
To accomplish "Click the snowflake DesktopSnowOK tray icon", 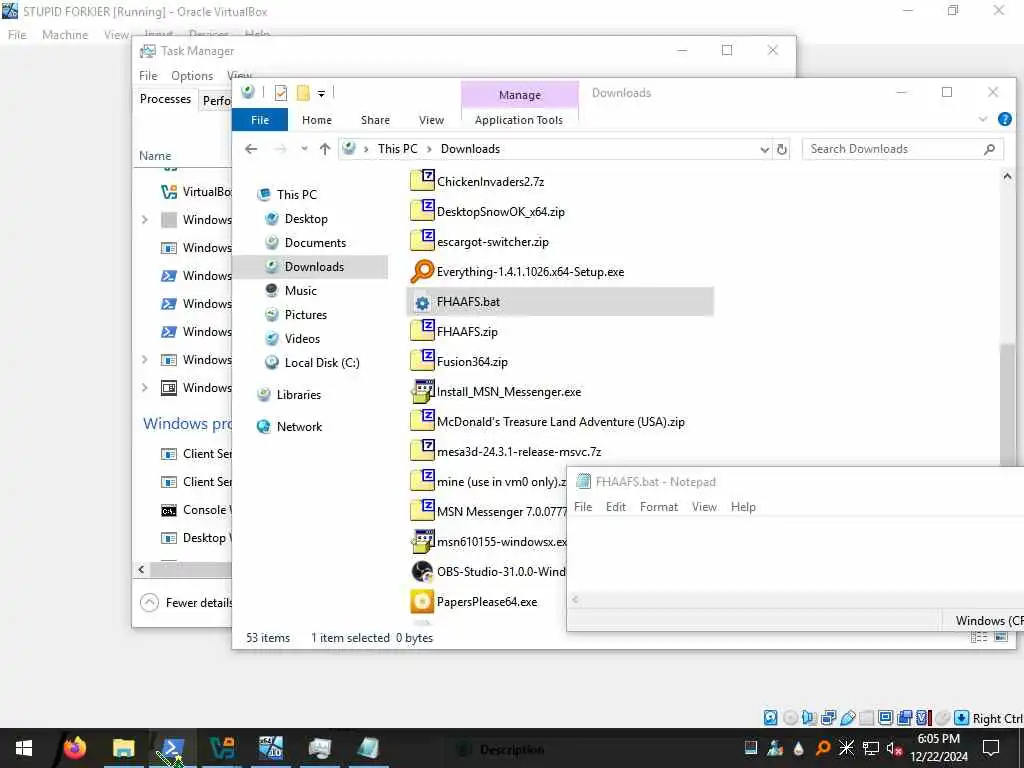I will point(846,748).
